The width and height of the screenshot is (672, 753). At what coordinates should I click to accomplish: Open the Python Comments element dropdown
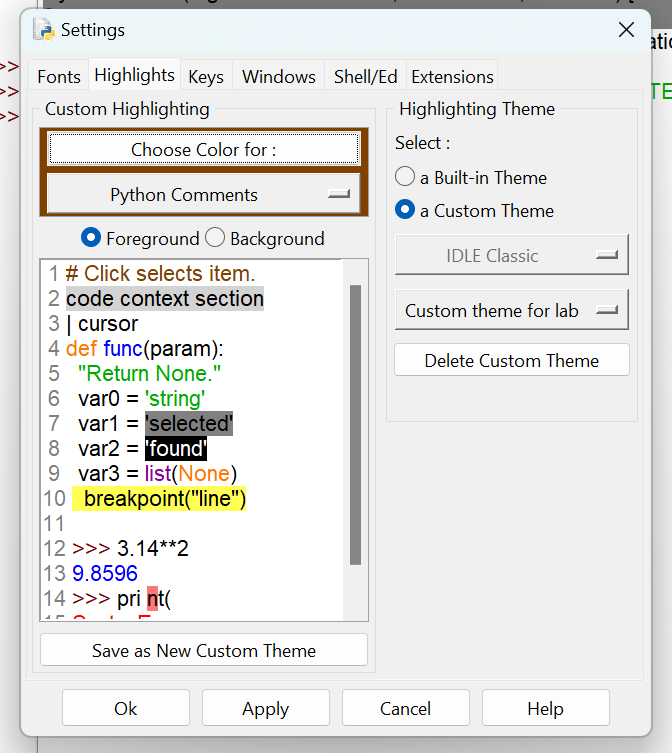tap(203, 195)
